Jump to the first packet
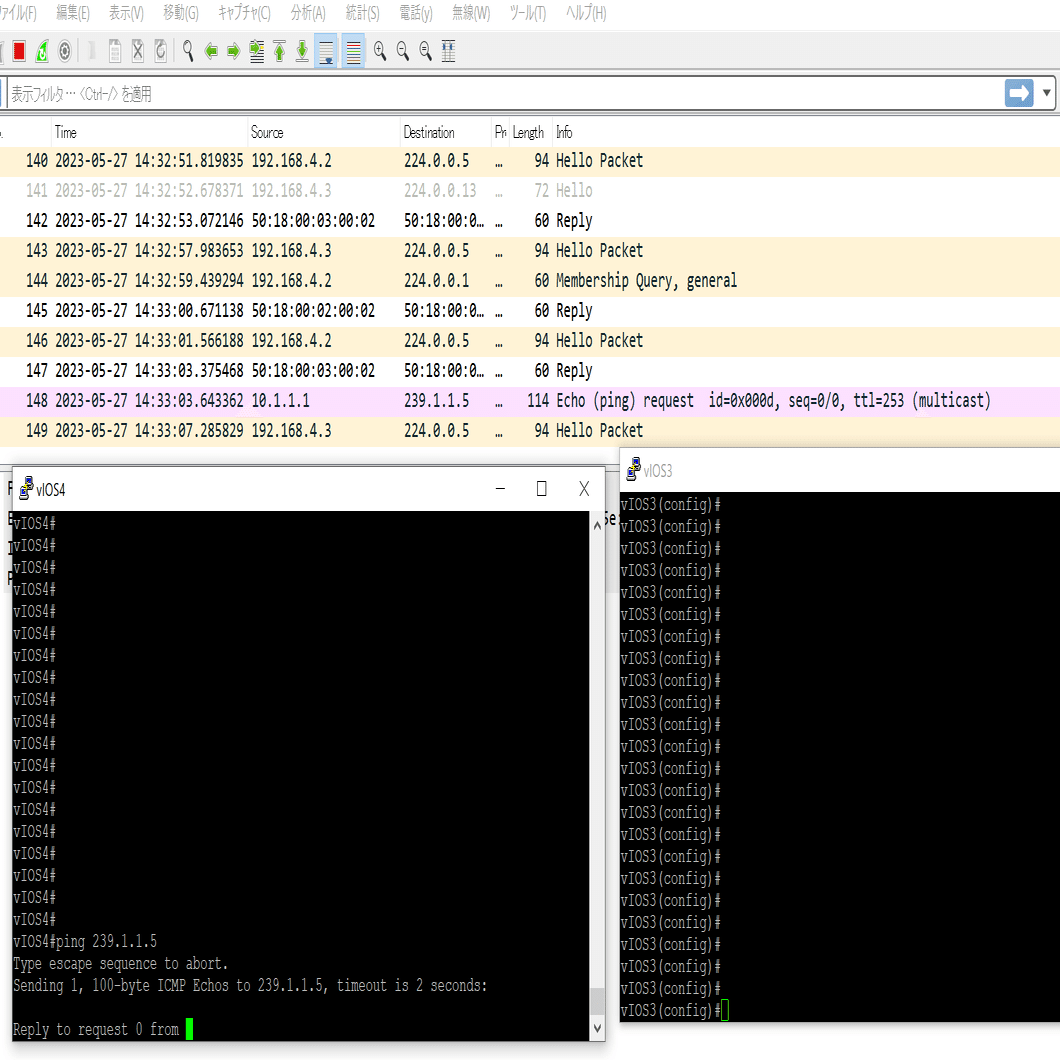Screen dimensions: 1060x1060 tap(279, 51)
